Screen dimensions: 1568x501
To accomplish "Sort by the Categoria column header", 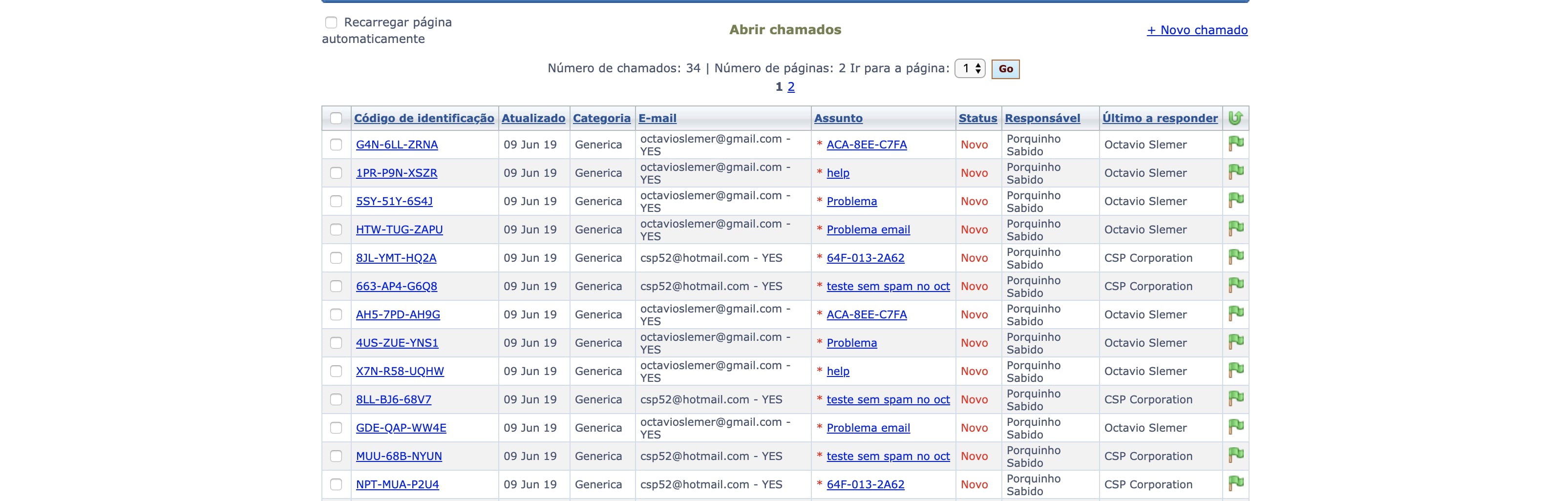I will pyautogui.click(x=601, y=118).
